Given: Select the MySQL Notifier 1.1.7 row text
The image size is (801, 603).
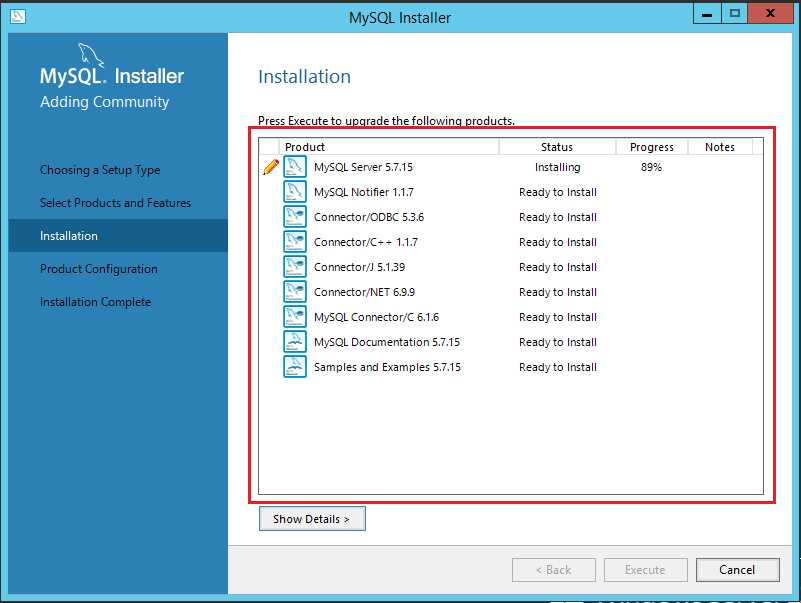Looking at the screenshot, I should coord(364,192).
